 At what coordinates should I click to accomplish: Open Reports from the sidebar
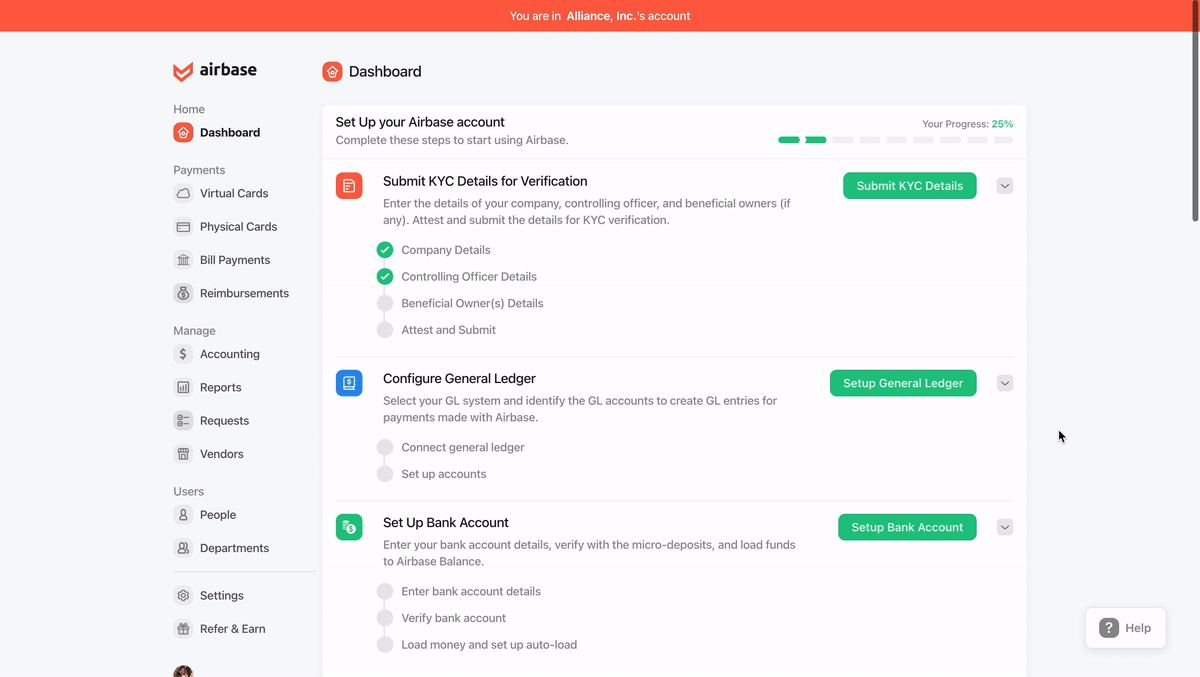pos(220,387)
